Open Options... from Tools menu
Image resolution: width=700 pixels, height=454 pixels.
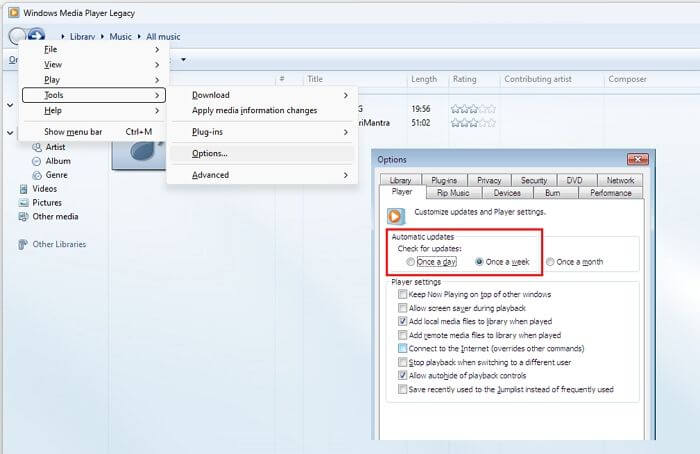262,154
